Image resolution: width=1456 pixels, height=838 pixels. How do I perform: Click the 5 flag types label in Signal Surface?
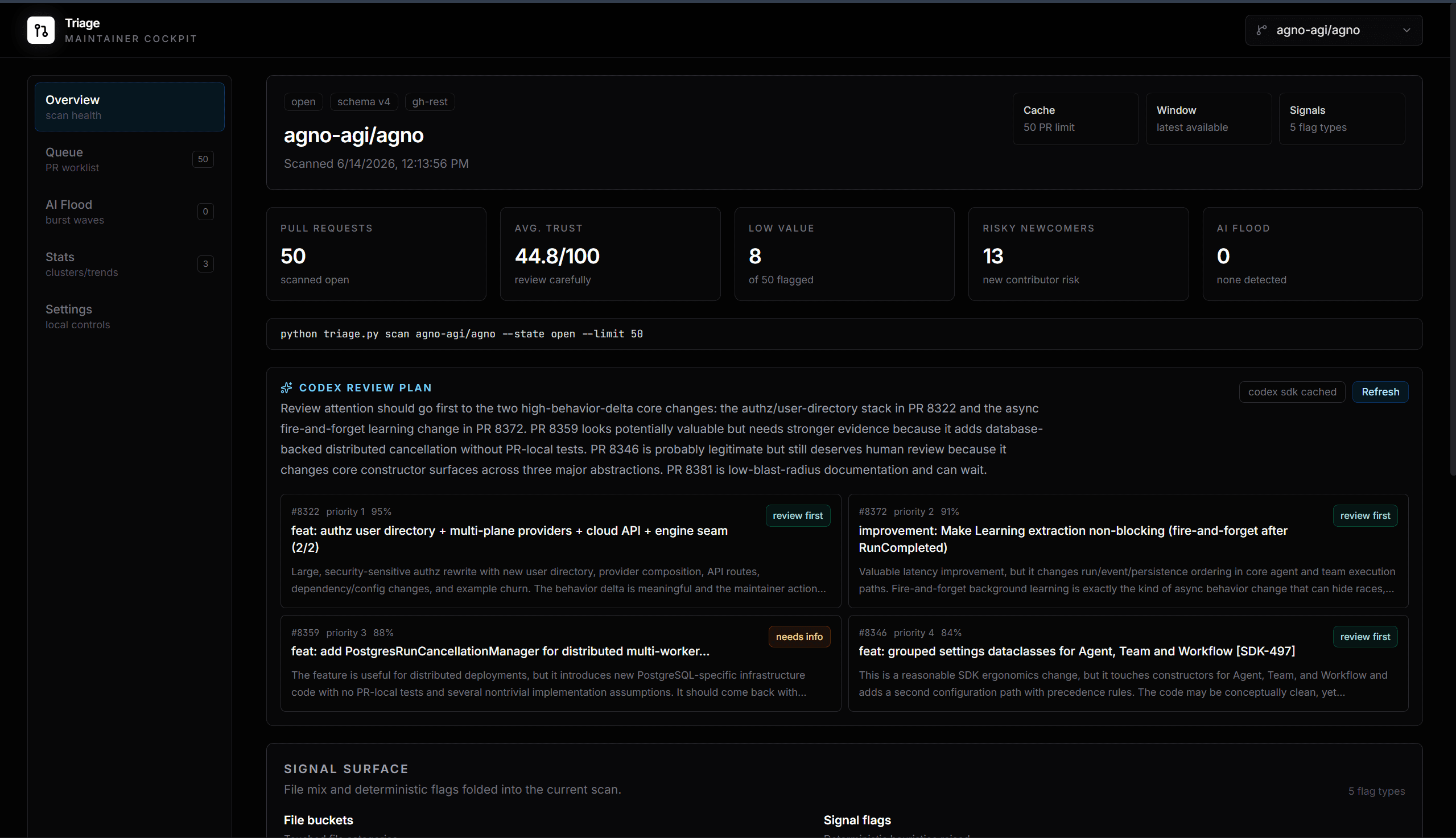[1376, 791]
